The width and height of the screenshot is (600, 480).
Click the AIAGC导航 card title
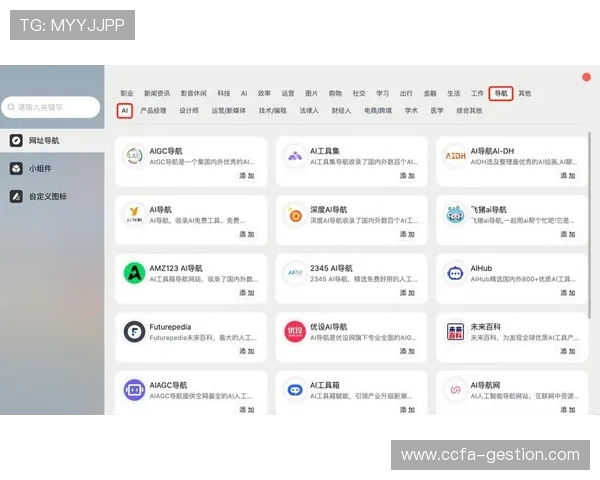click(168, 385)
